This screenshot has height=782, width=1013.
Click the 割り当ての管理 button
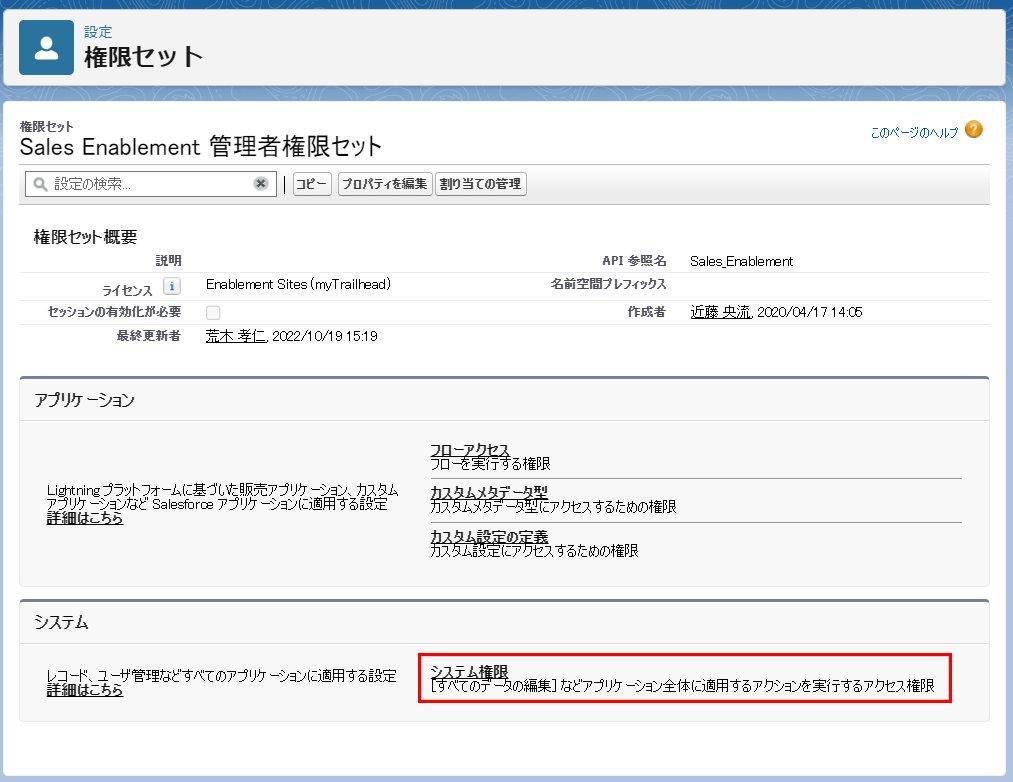(x=481, y=184)
